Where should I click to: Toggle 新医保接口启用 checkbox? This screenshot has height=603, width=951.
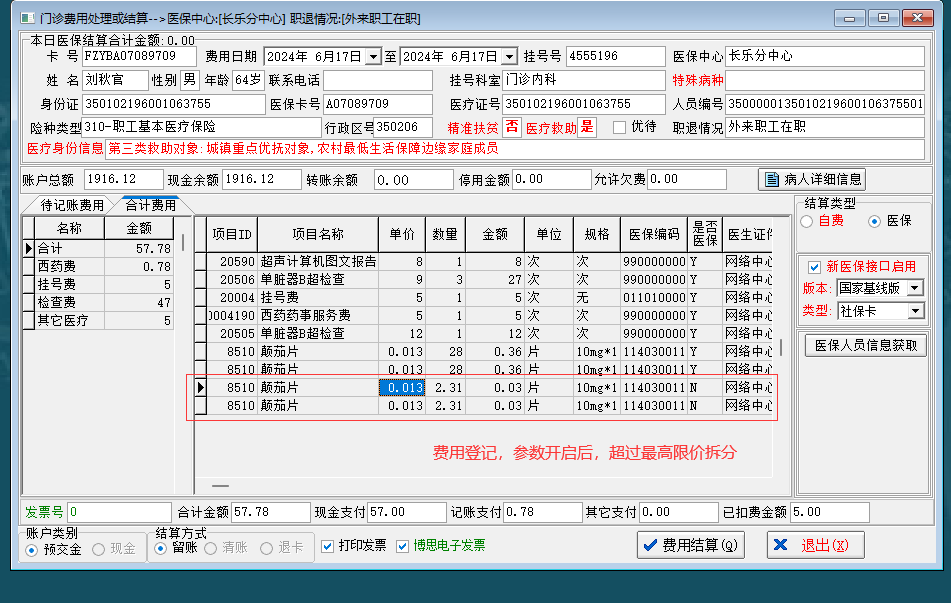(815, 267)
